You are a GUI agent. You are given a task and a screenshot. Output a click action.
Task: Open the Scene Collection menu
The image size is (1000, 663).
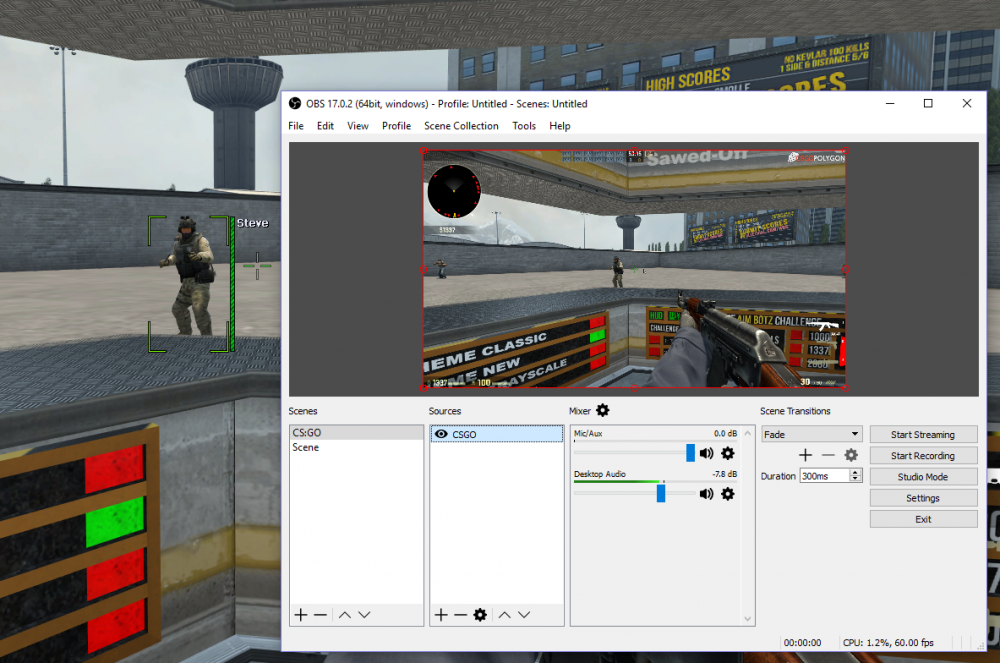point(461,126)
